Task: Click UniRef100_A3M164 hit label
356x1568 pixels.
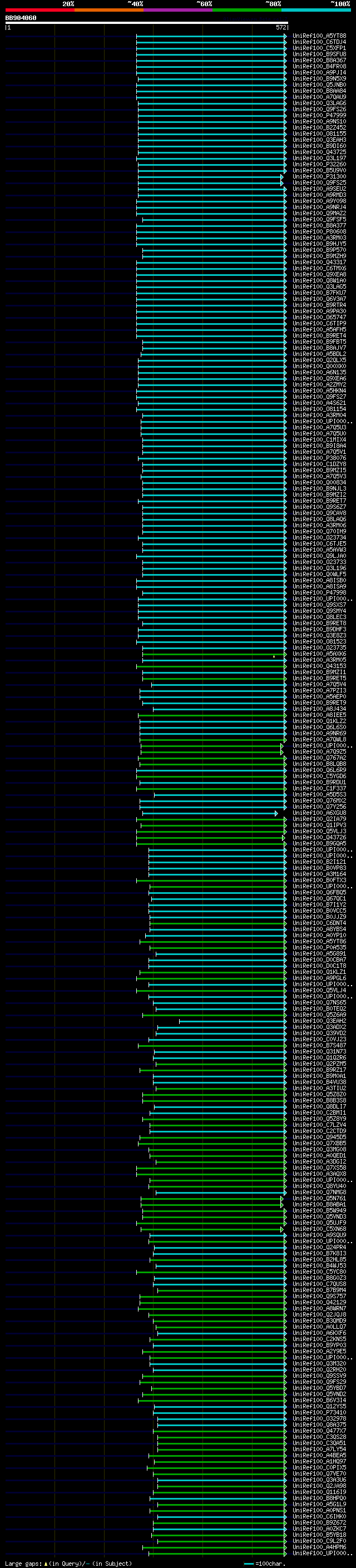Action: pyautogui.click(x=319, y=874)
